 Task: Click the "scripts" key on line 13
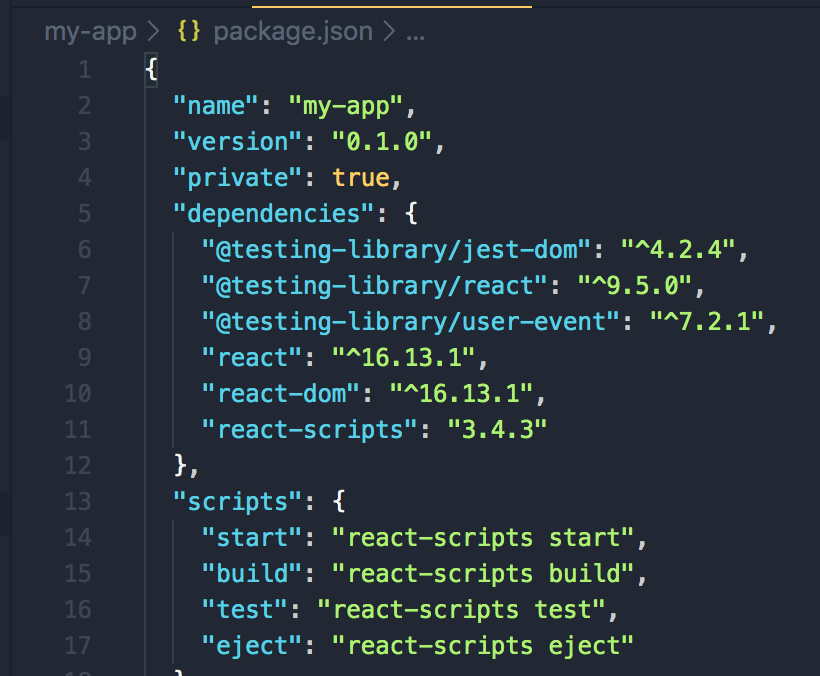[x=237, y=502]
